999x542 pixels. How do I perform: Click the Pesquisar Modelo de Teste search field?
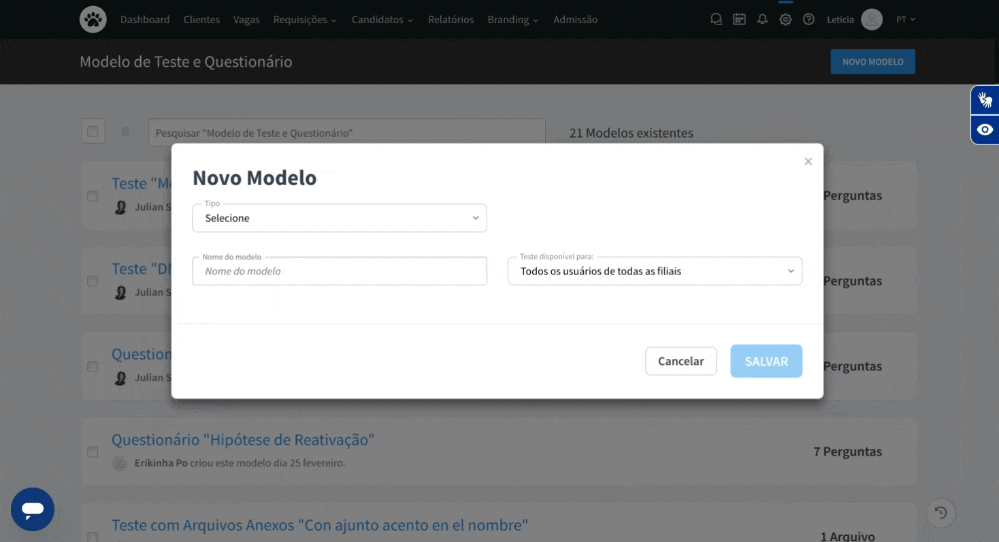(x=347, y=132)
